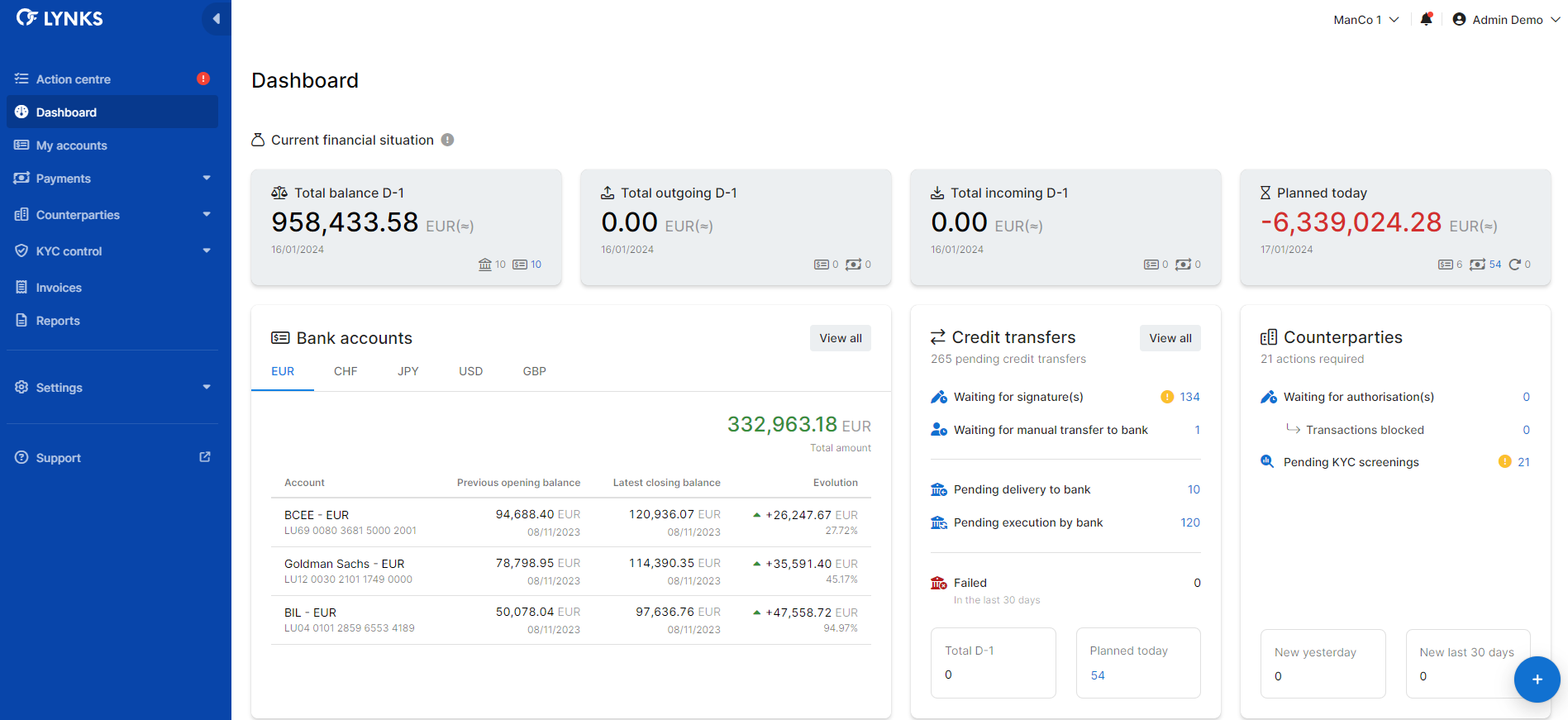Image resolution: width=1568 pixels, height=720 pixels.
Task: Select the EUR currency tab
Action: click(283, 371)
